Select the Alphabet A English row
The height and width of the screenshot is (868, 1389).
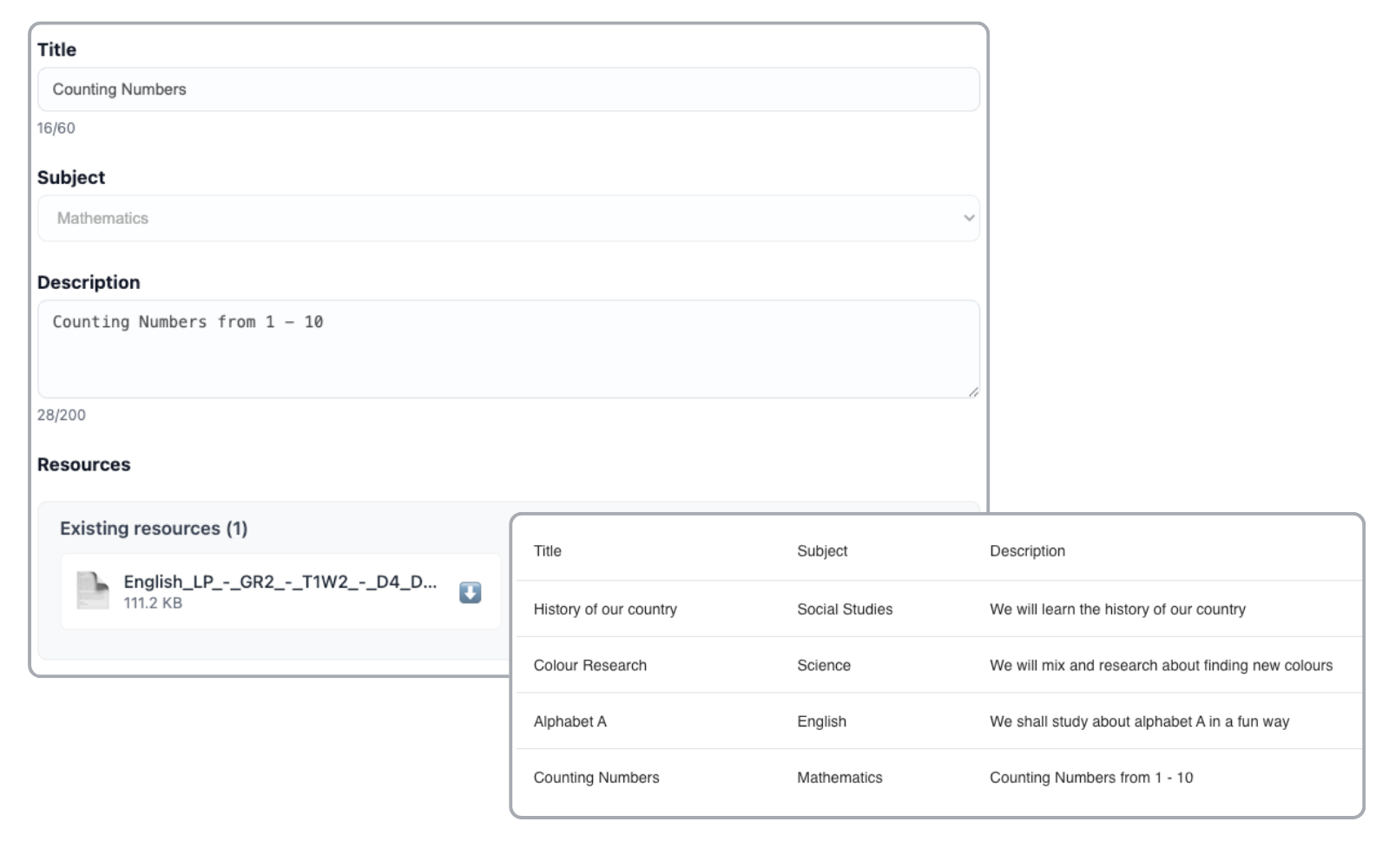tap(570, 721)
